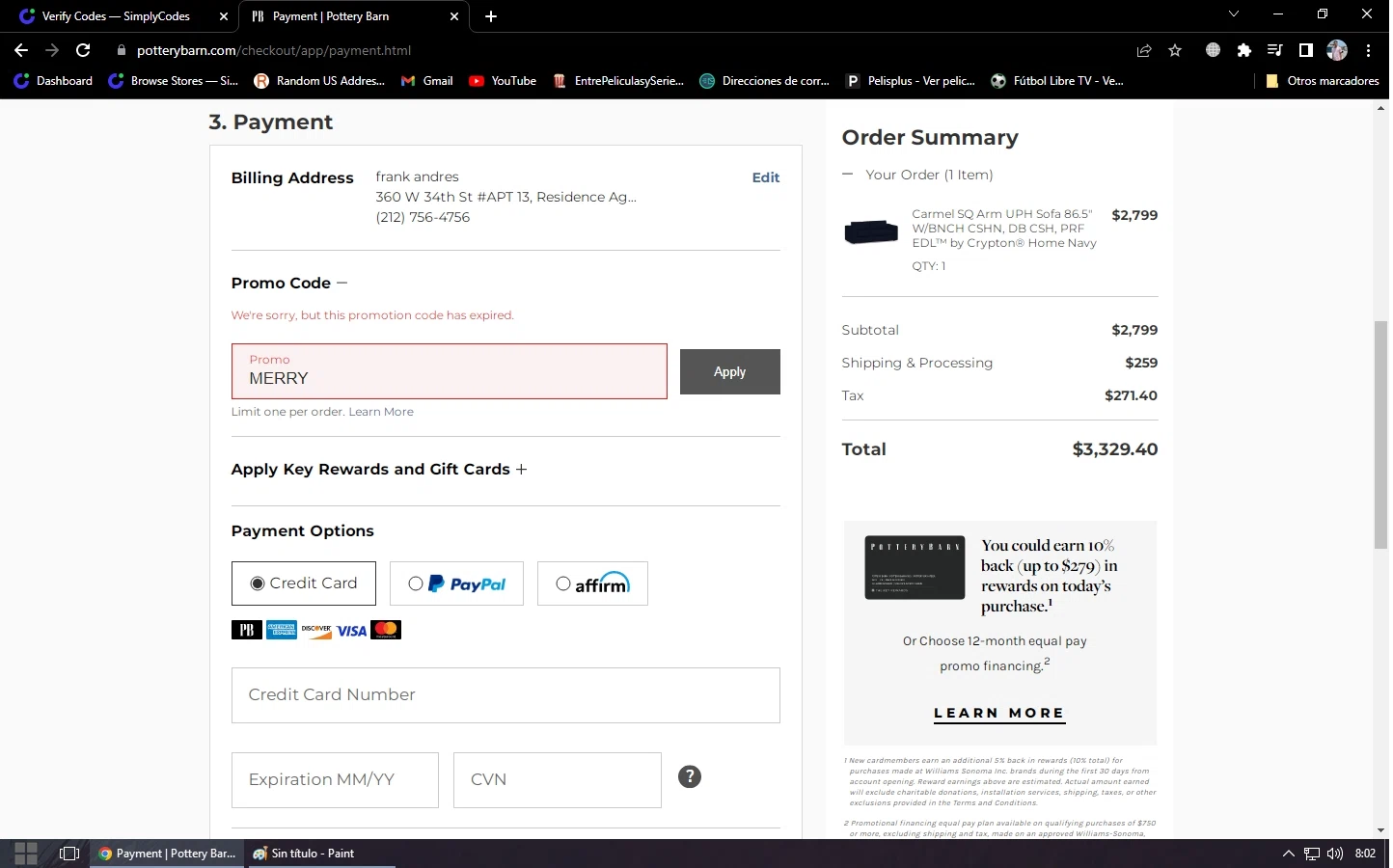Open the globe extension icon in toolbar
The height and width of the screenshot is (868, 1393).
click(1214, 50)
